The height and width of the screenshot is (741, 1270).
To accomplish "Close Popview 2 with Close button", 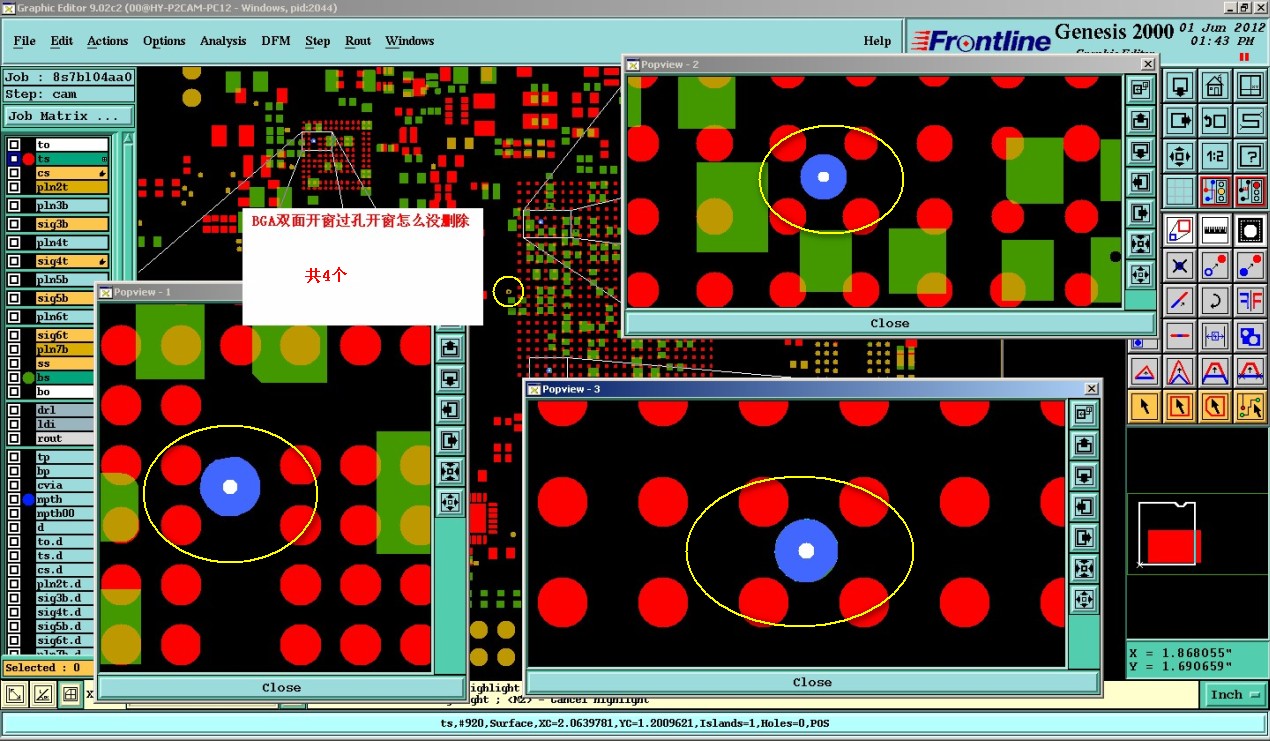I will pos(889,323).
